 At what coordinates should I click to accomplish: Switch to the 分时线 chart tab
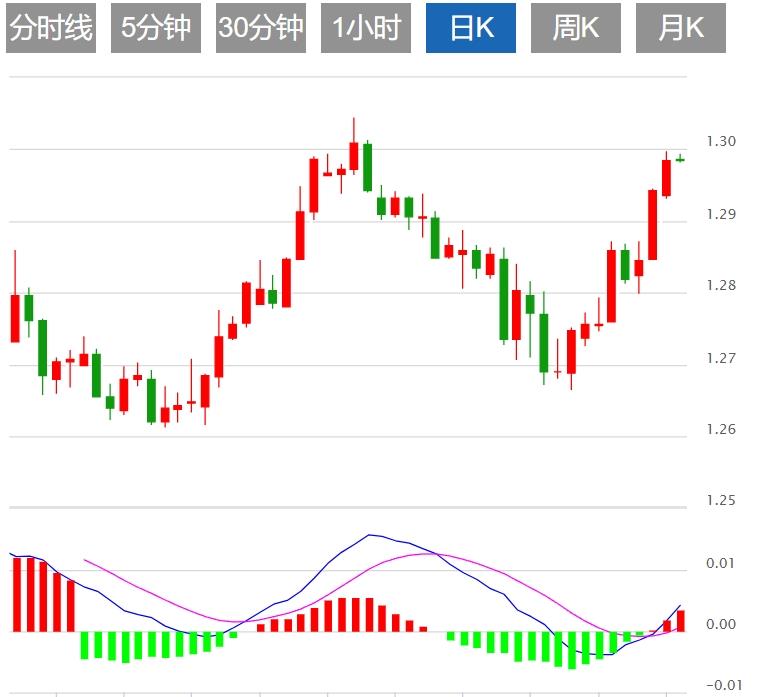(x=50, y=28)
